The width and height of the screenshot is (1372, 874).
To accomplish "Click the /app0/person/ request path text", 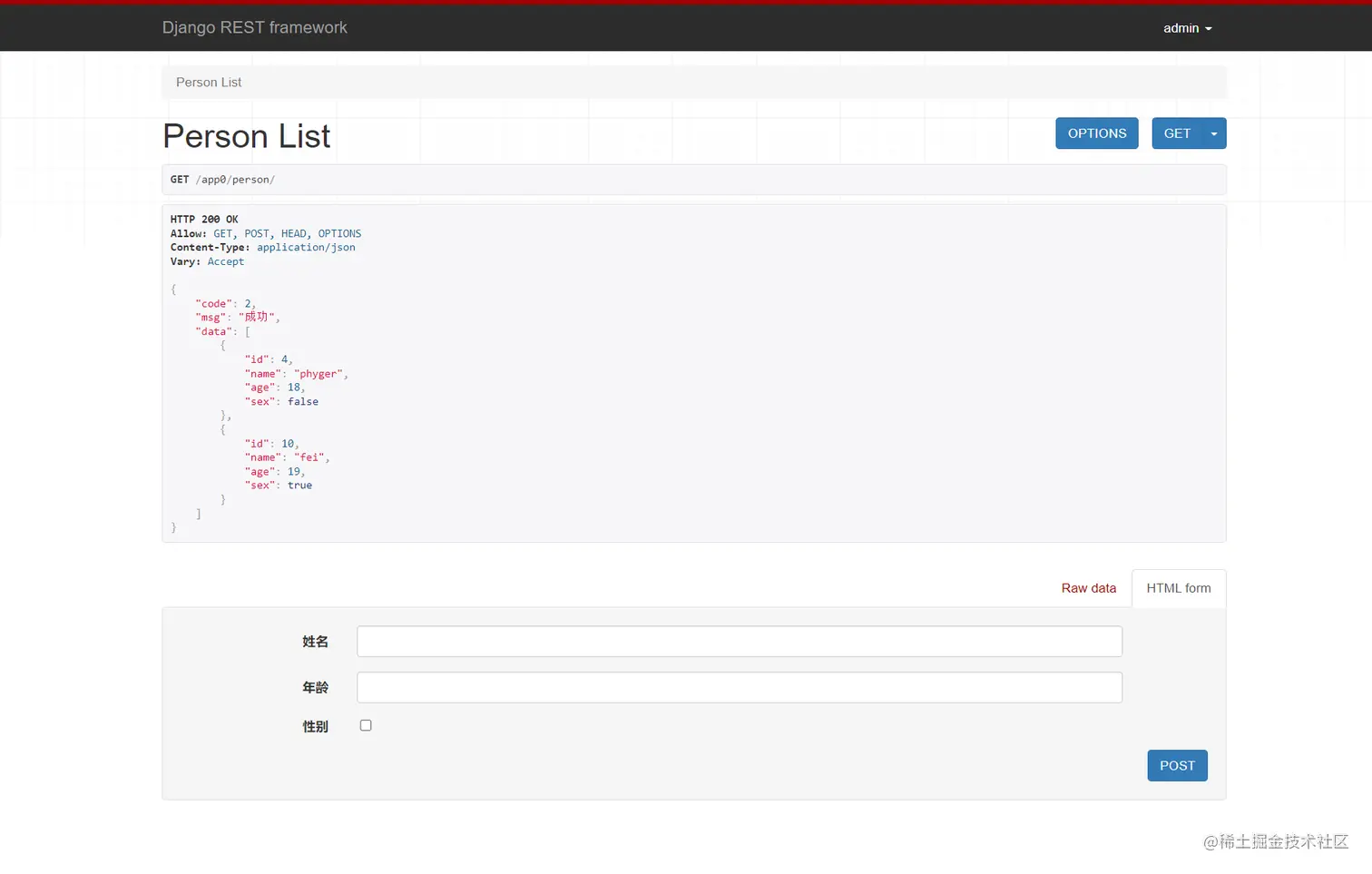I will (x=235, y=180).
